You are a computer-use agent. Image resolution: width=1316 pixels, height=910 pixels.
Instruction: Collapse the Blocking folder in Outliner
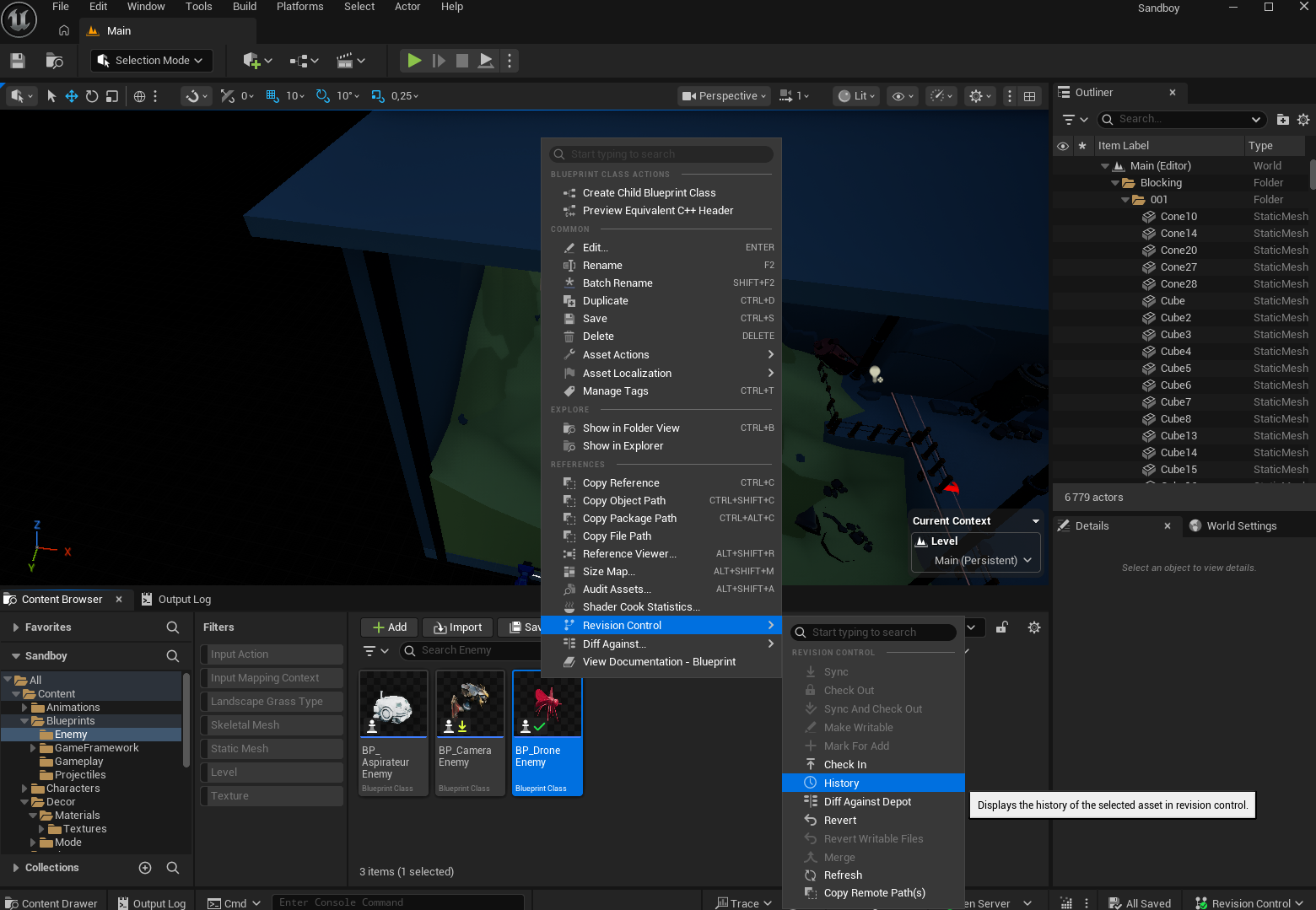click(x=1115, y=183)
